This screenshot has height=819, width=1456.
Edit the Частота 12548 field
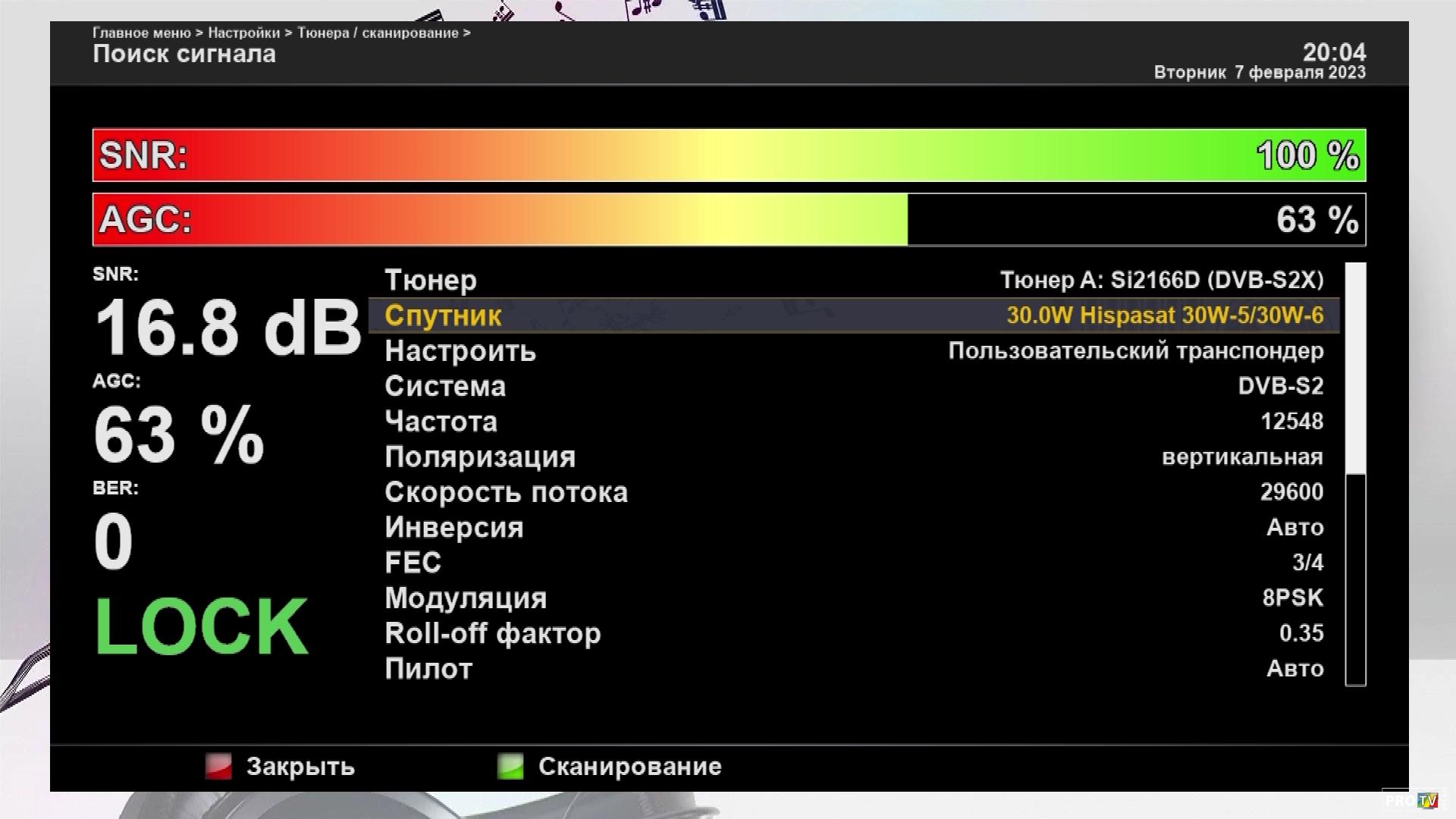pos(1291,422)
